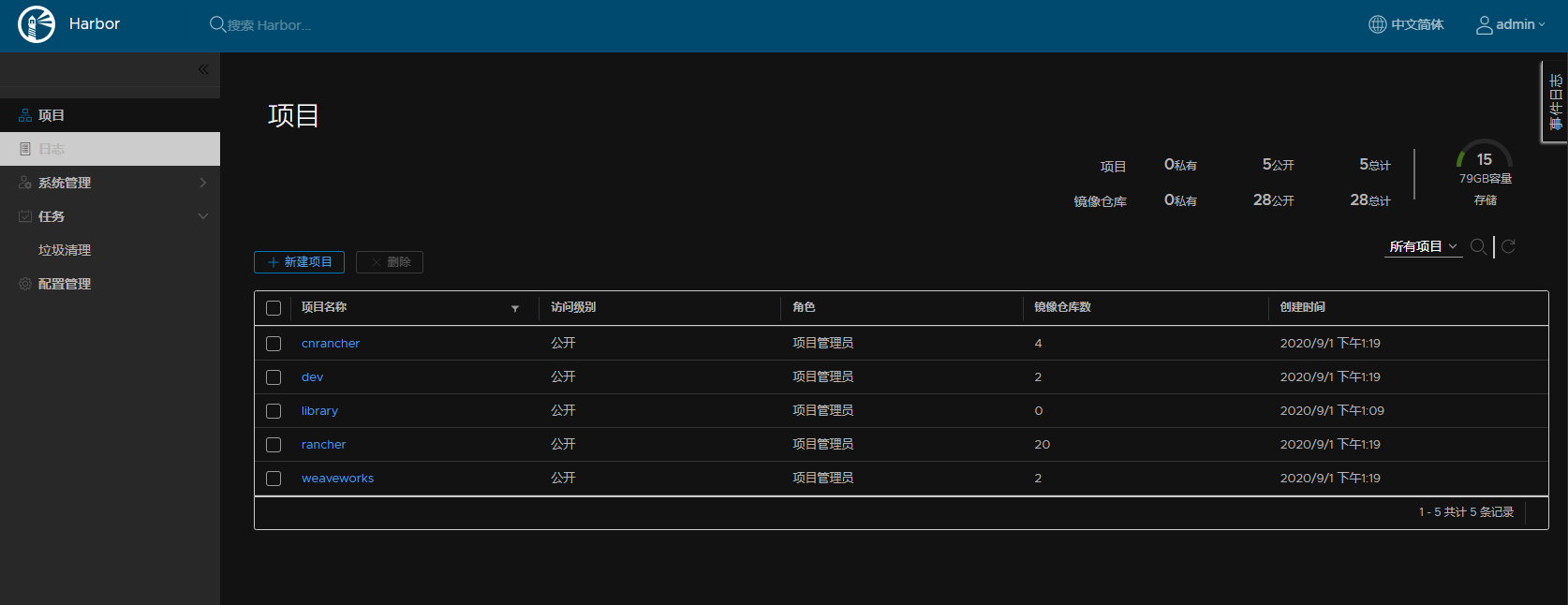Click the 配置管理 gear icon
The image size is (1568, 605).
[25, 284]
